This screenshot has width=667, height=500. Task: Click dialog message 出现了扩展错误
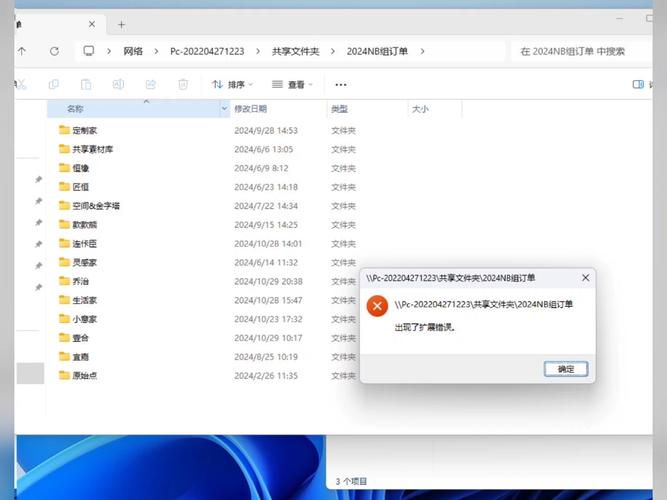pos(425,327)
